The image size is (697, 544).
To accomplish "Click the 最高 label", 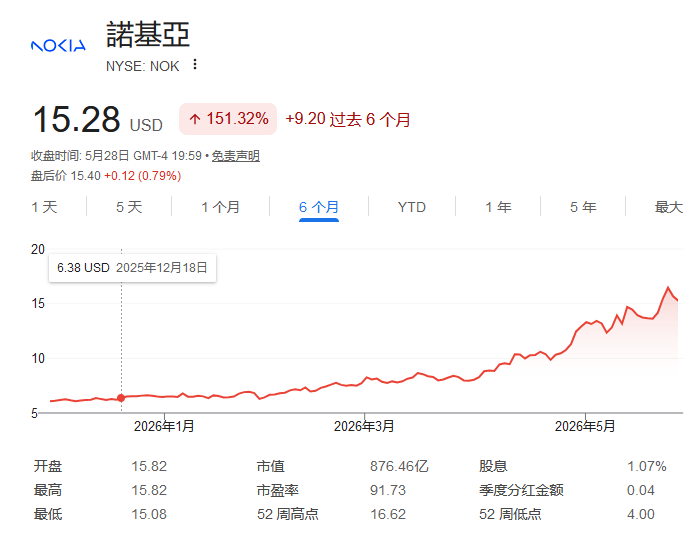I will [x=48, y=490].
